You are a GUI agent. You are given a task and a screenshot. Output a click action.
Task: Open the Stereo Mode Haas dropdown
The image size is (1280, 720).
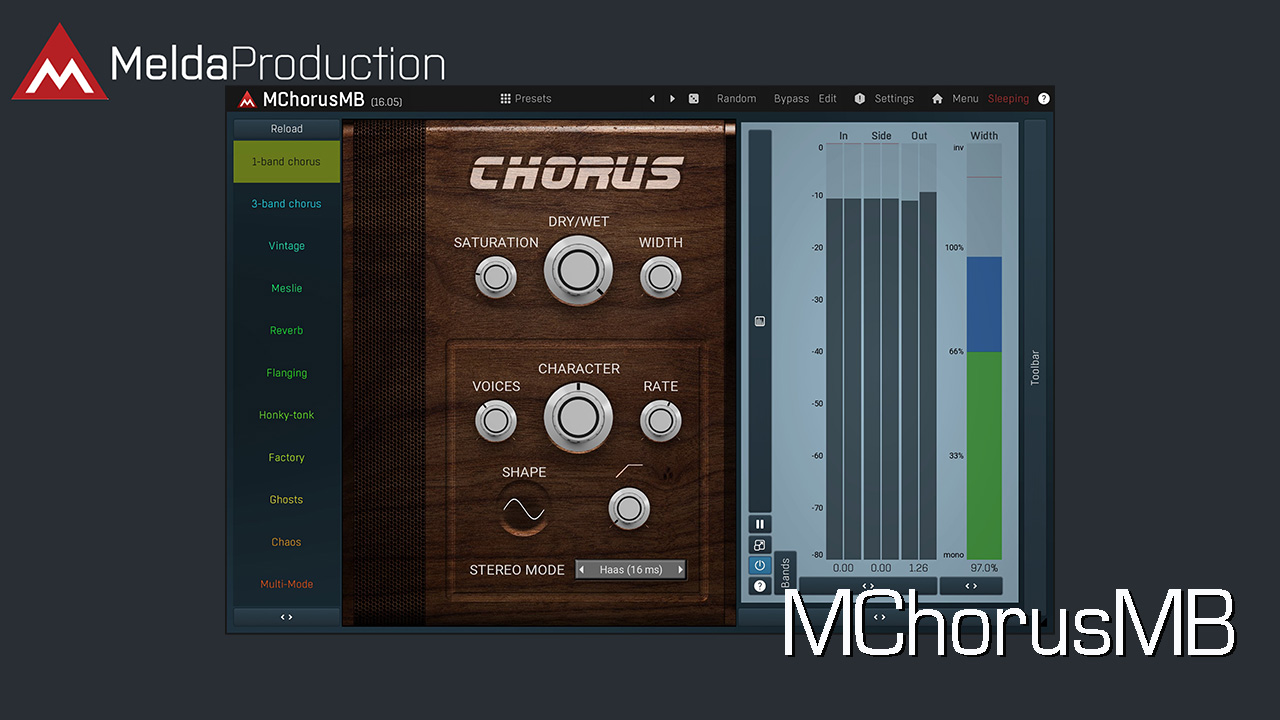630,570
